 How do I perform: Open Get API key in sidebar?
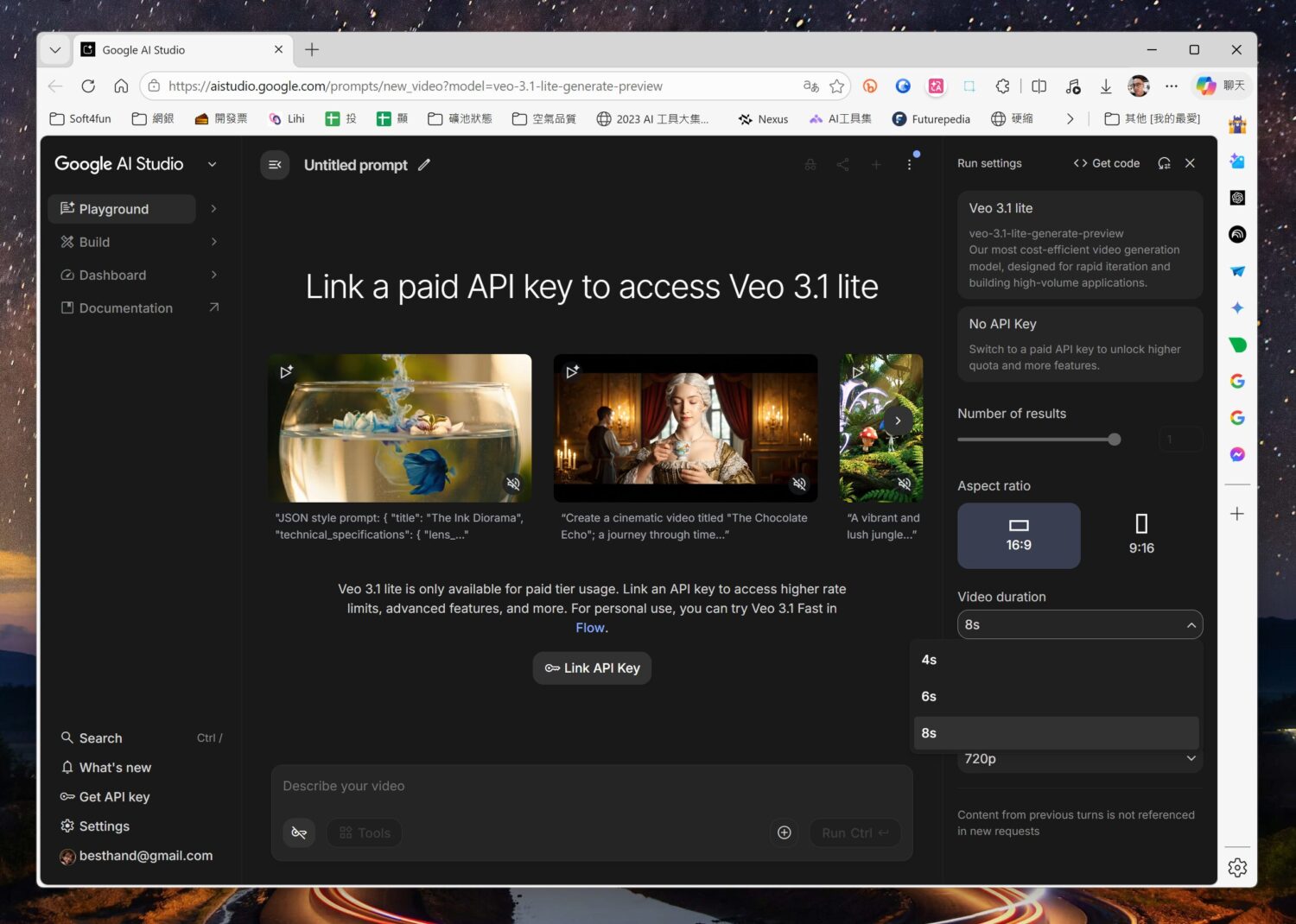[105, 797]
